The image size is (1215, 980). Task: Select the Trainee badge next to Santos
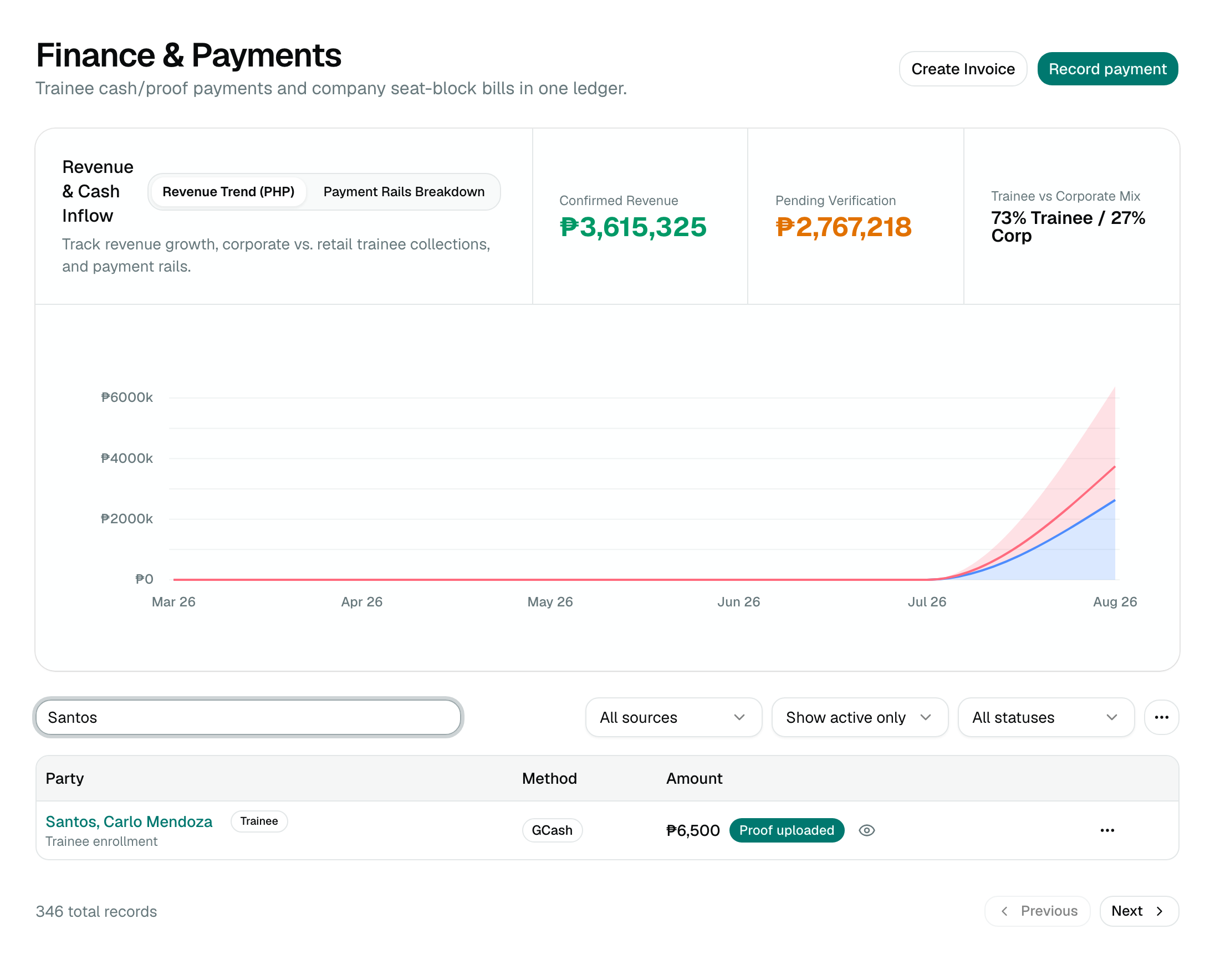coord(259,821)
